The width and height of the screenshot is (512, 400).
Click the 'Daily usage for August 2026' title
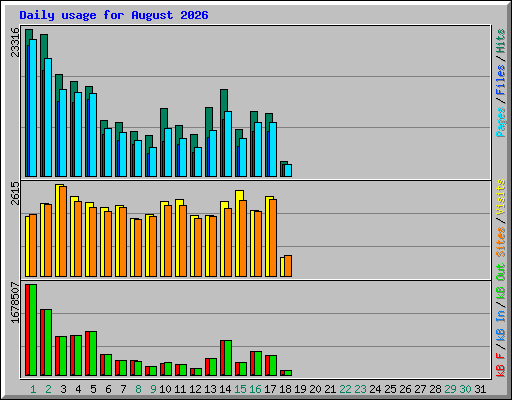coord(114,15)
